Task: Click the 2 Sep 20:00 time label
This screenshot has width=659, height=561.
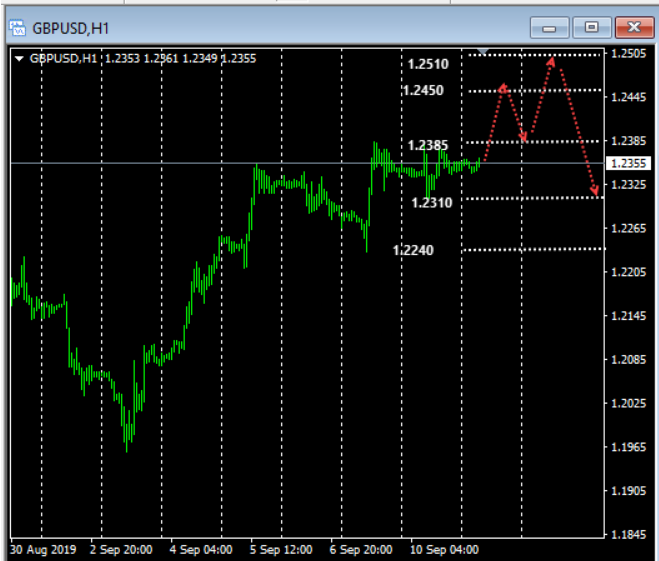Action: [121, 550]
